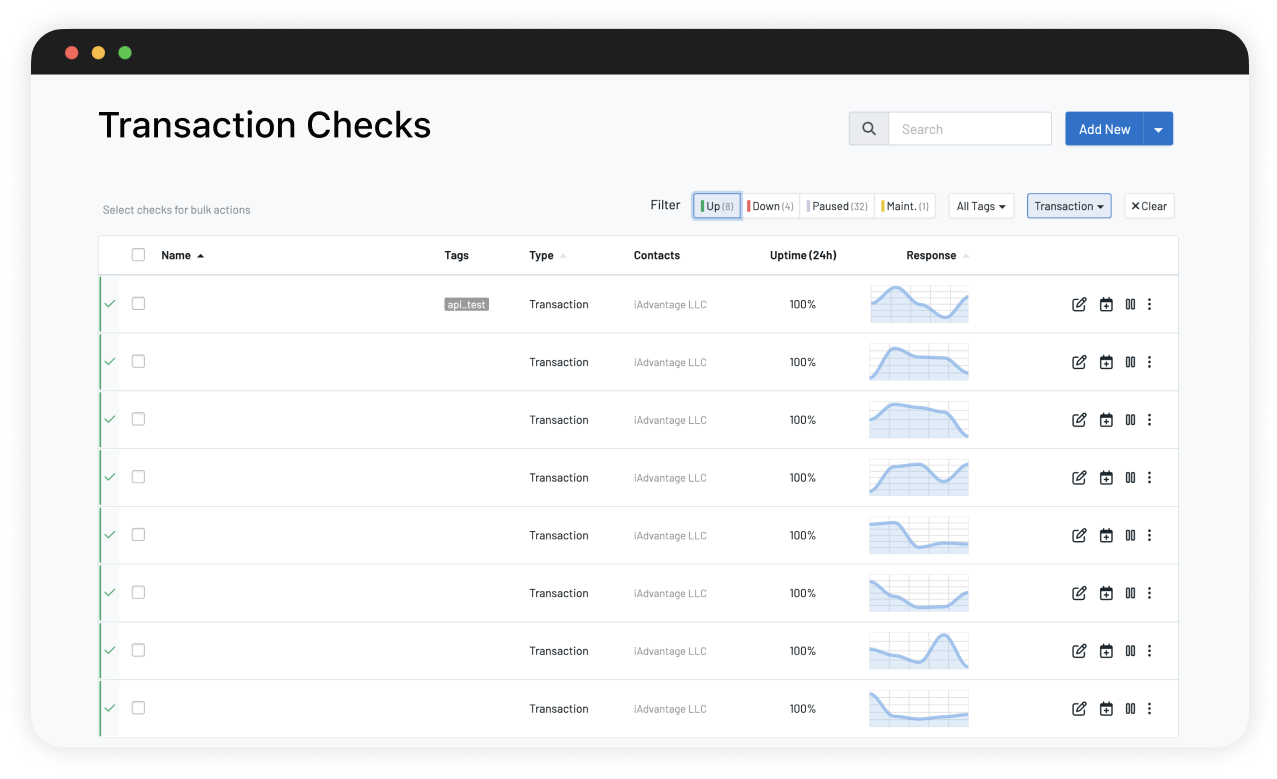Click calendar-plus icon in fourth check row
Viewport: 1277px width, 779px height.
tap(1106, 478)
